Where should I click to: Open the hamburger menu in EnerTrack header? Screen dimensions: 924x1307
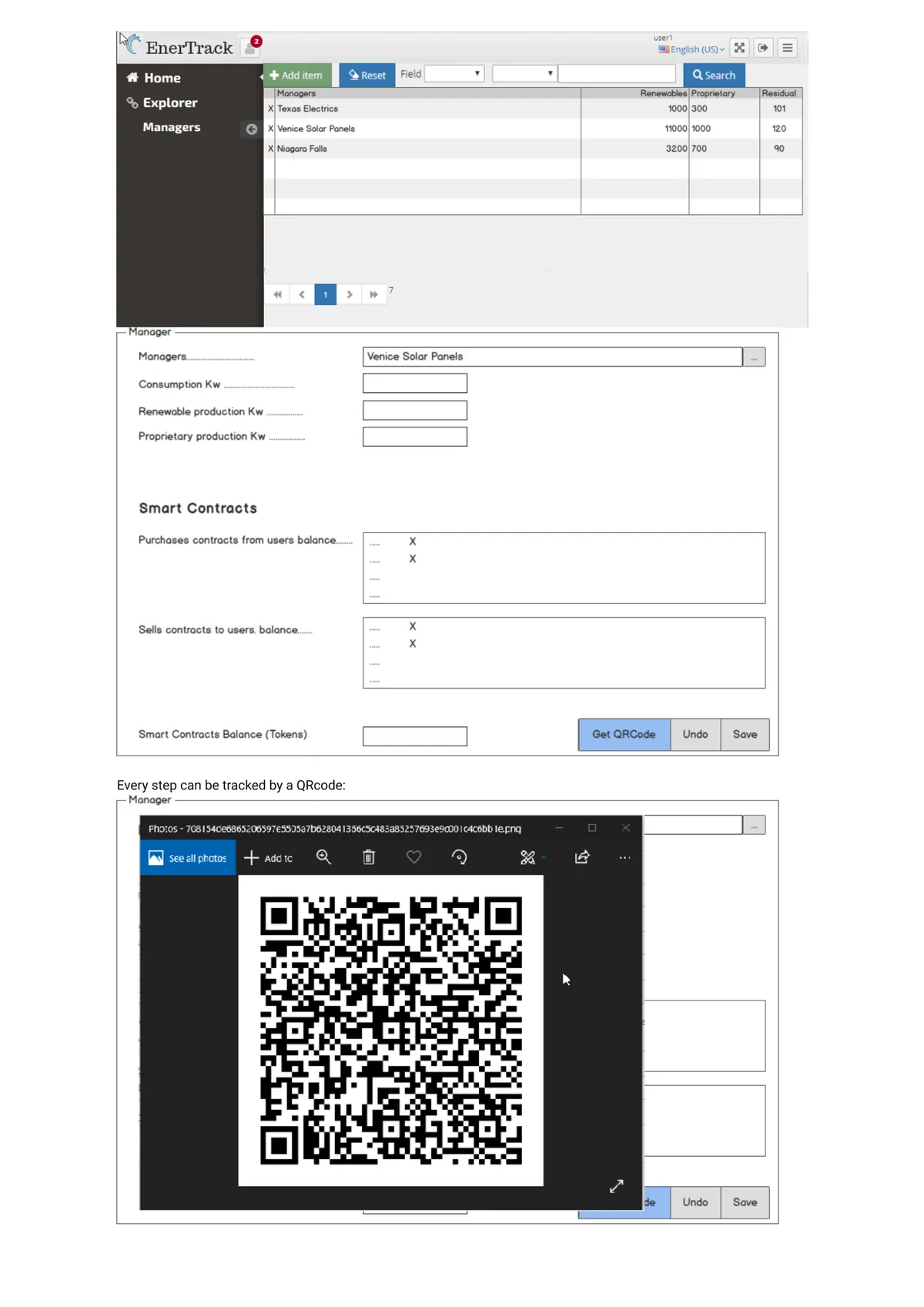tap(788, 48)
